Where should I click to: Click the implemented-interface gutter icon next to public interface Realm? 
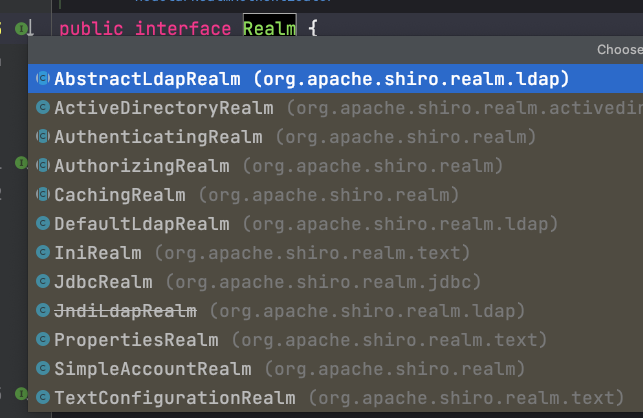pos(24,28)
